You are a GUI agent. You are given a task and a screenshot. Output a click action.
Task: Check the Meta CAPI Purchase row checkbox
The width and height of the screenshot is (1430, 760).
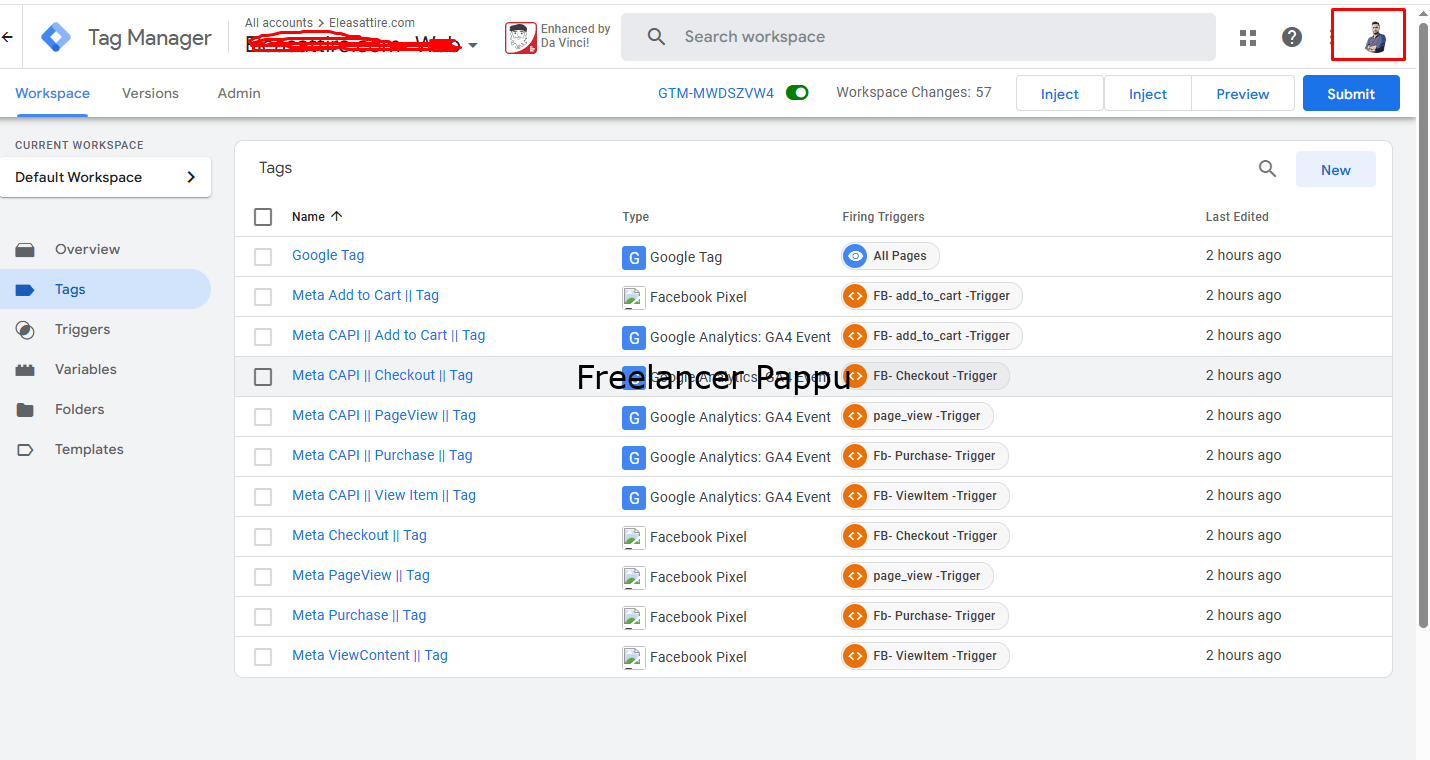tap(263, 457)
